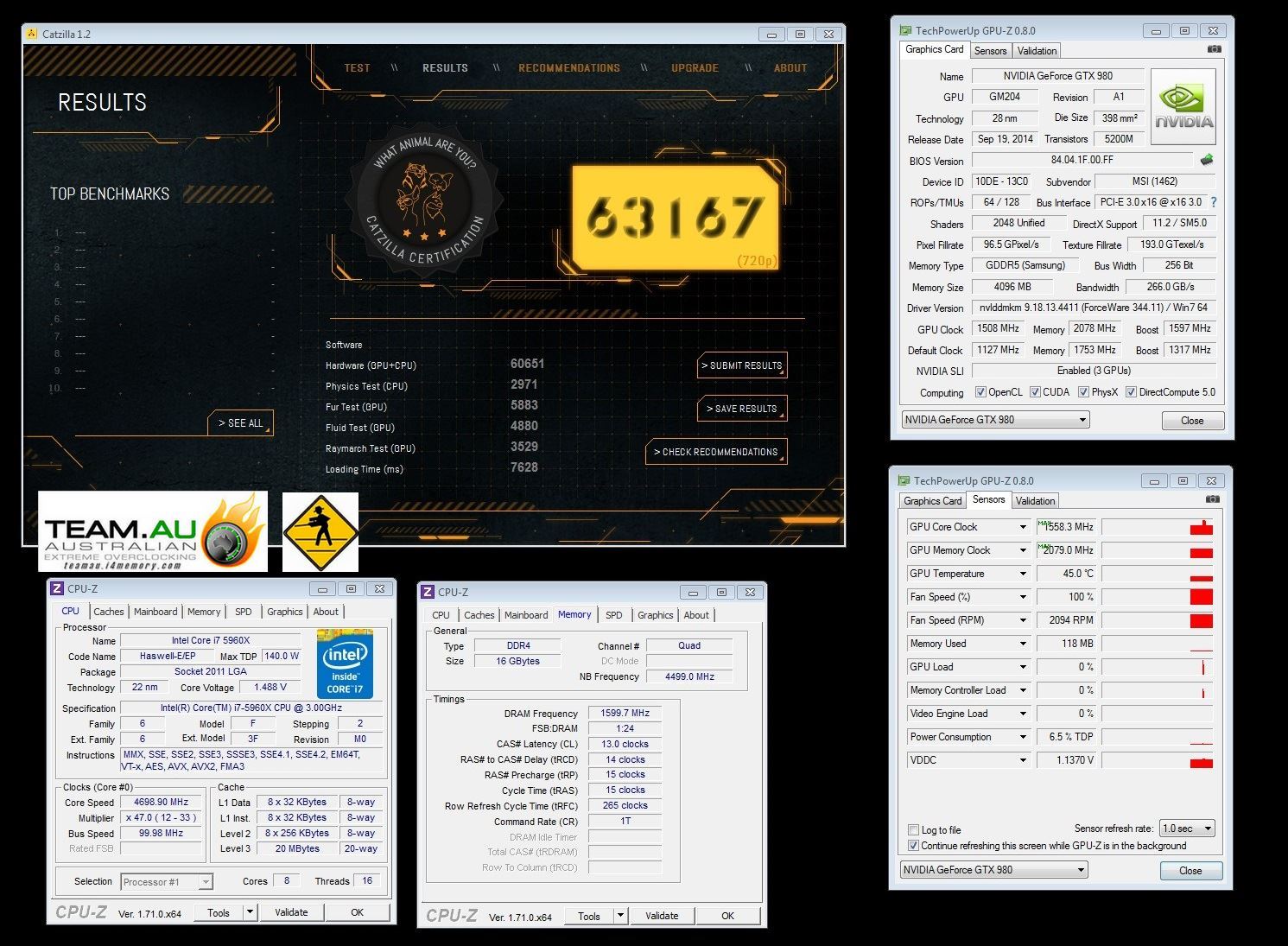1288x946 pixels.
Task: Click the yellow pedestrian sign image
Action: 320,532
